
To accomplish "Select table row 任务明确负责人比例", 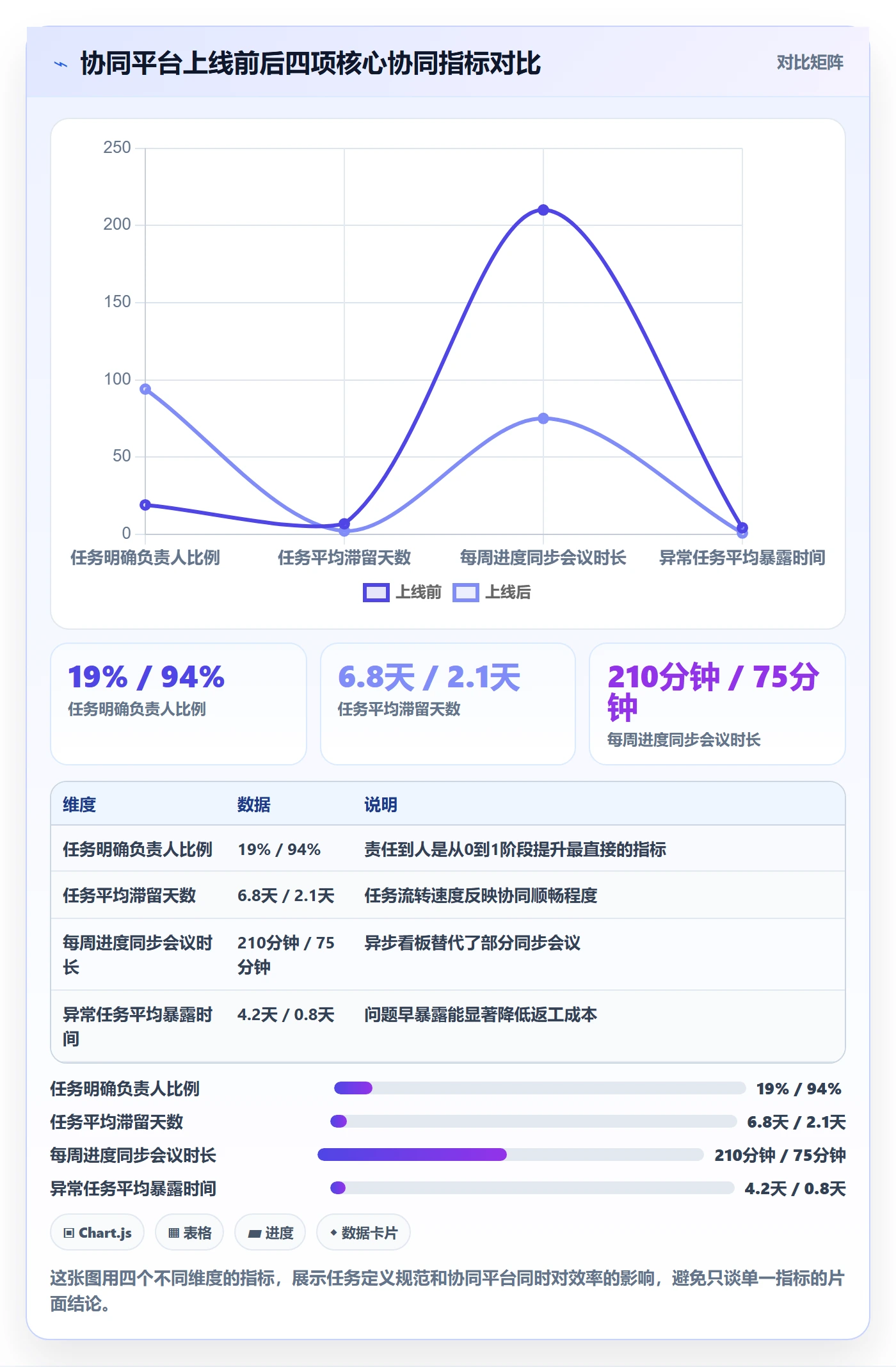I will [x=448, y=849].
